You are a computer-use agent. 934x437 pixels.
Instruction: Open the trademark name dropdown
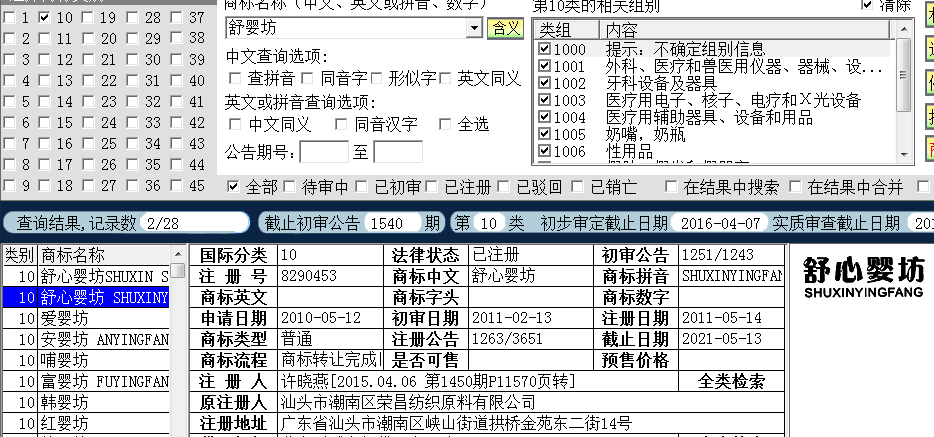click(x=475, y=28)
